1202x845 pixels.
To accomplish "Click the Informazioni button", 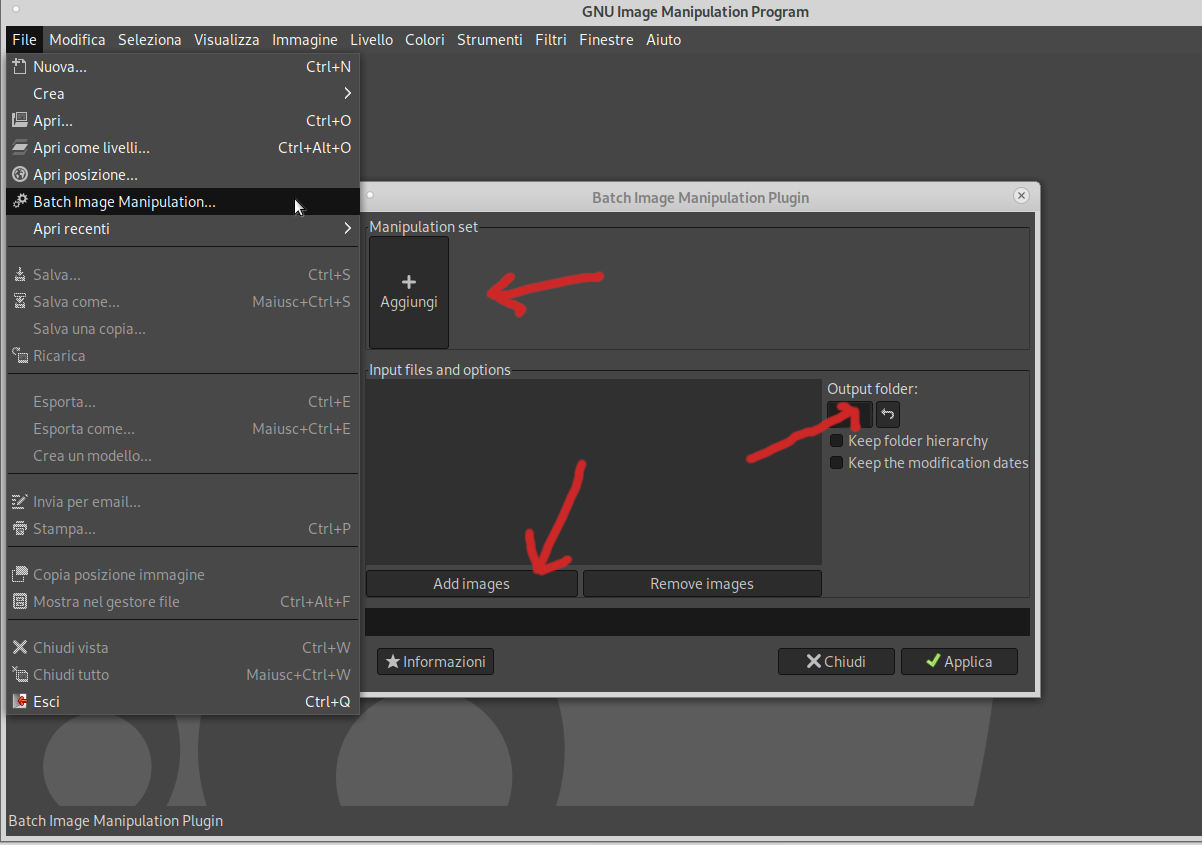I will [435, 662].
